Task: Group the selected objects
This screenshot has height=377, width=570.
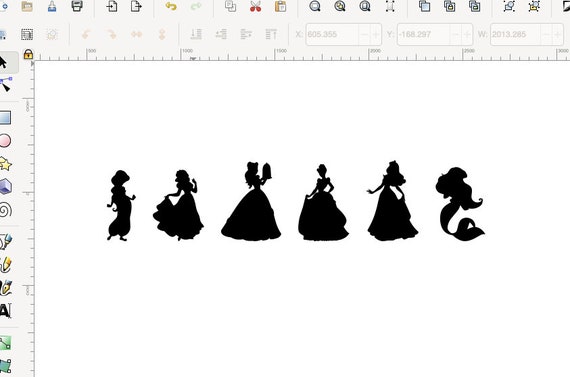Action: (x=509, y=6)
